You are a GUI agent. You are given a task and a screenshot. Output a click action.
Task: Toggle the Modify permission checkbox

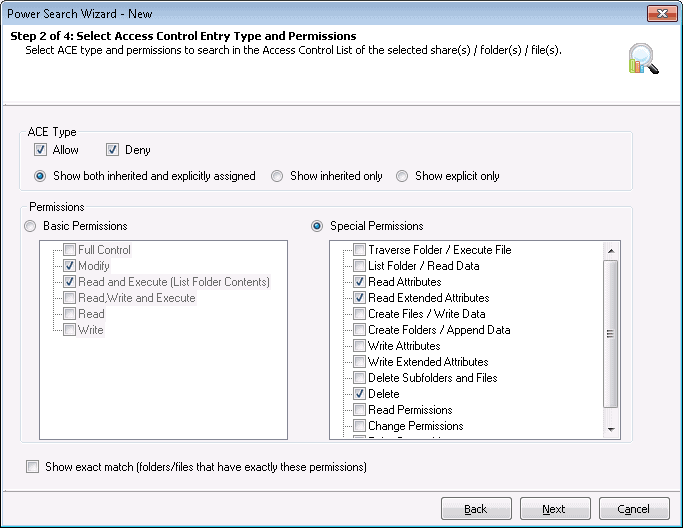(x=69, y=266)
